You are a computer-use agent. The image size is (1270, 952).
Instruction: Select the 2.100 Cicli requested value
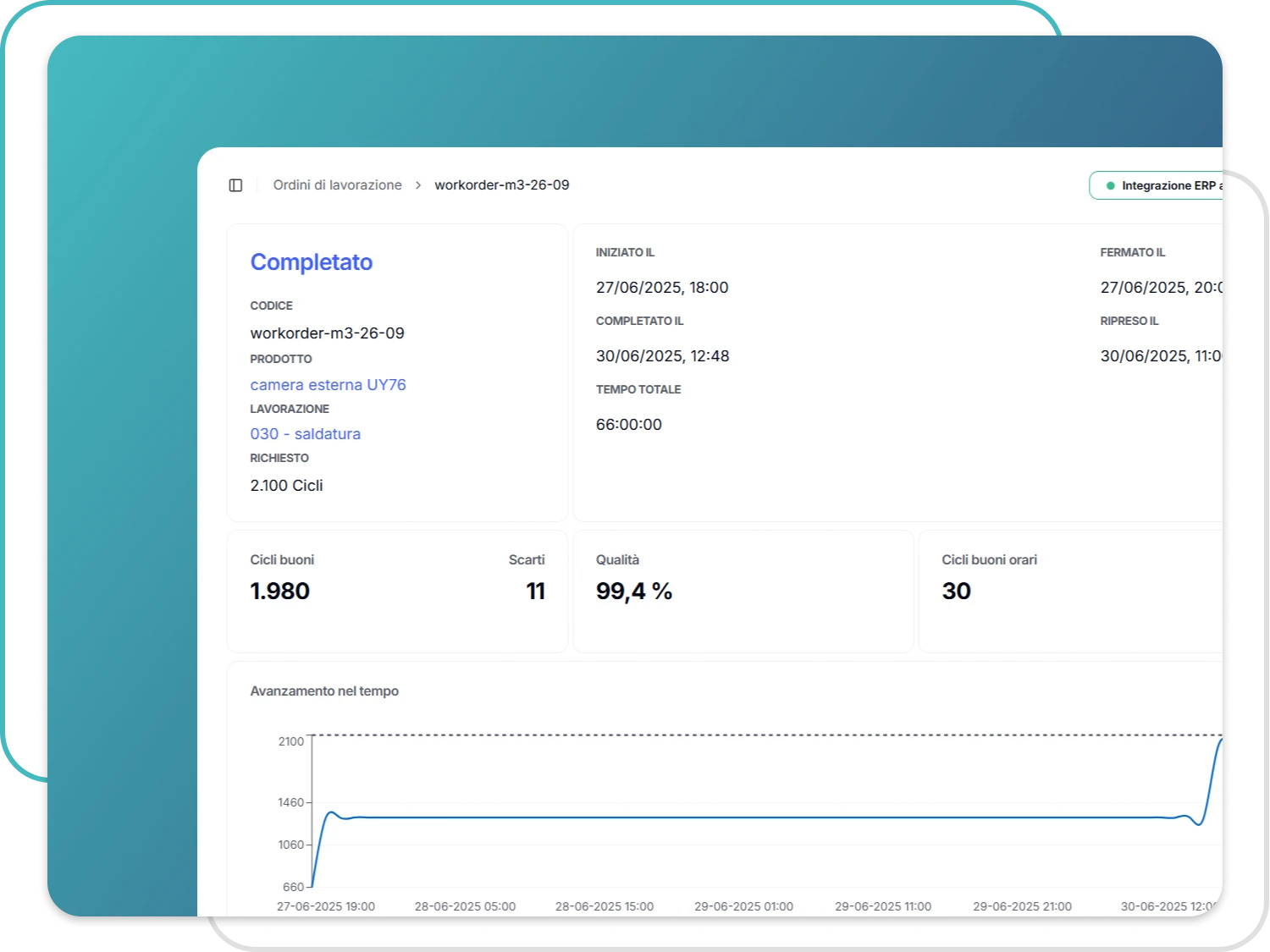tap(286, 486)
